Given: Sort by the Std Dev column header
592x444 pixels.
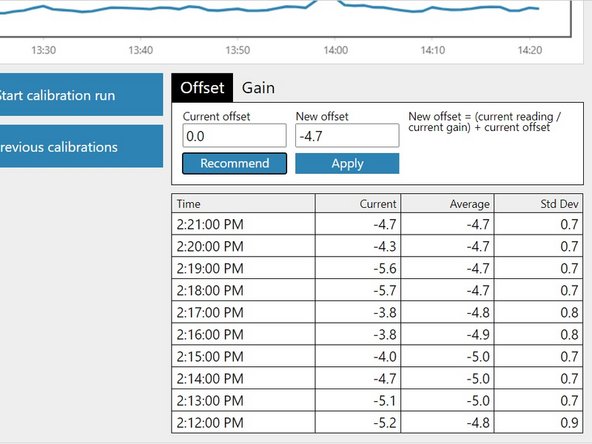Looking at the screenshot, I should click(x=538, y=204).
